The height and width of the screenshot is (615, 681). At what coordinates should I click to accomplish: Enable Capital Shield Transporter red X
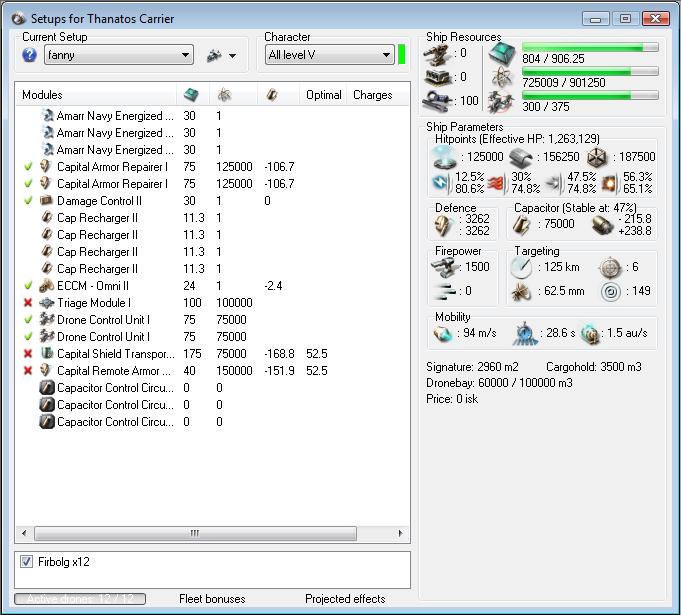coord(28,354)
